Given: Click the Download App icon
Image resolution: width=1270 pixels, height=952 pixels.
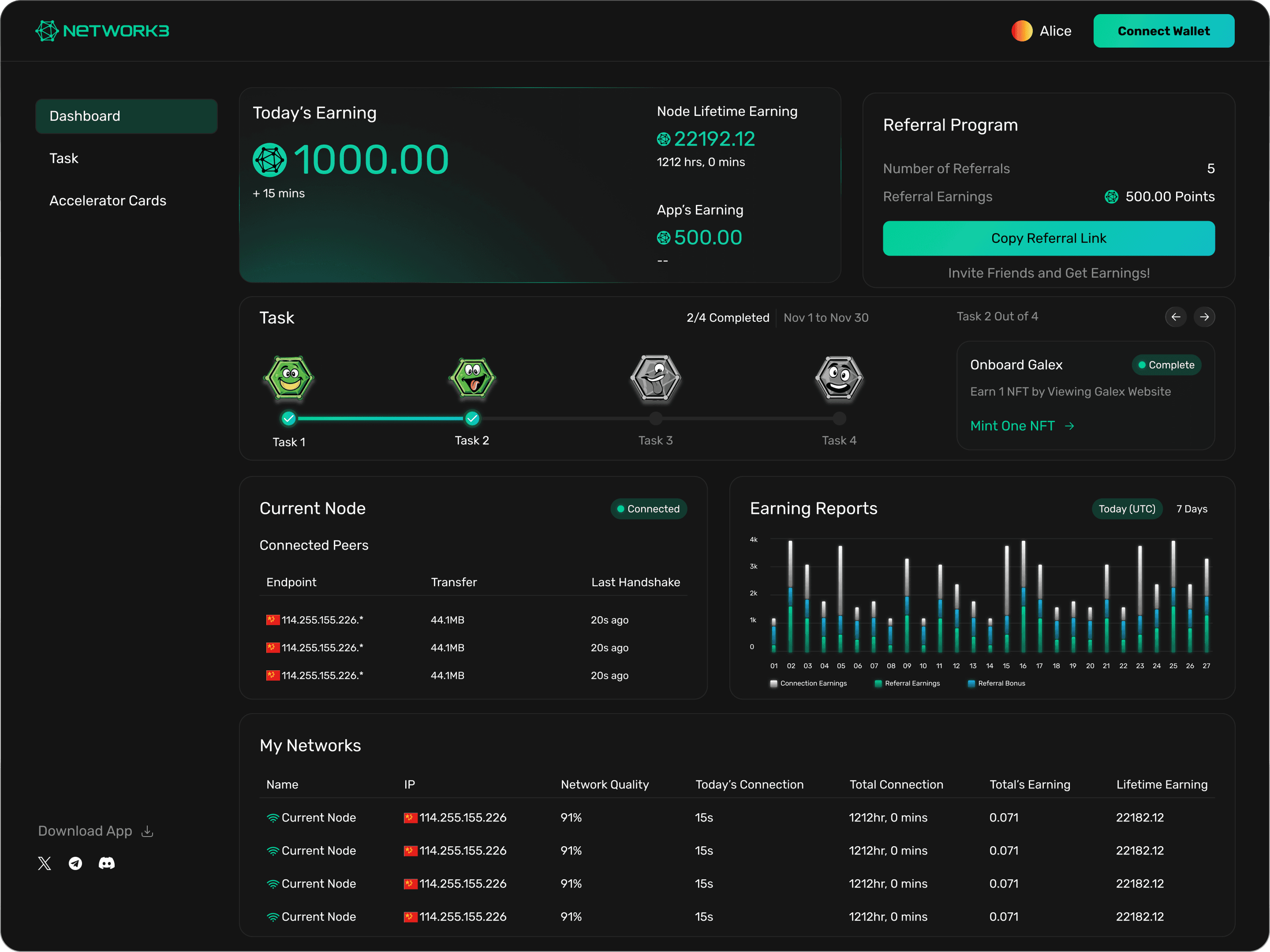Looking at the screenshot, I should [x=148, y=831].
